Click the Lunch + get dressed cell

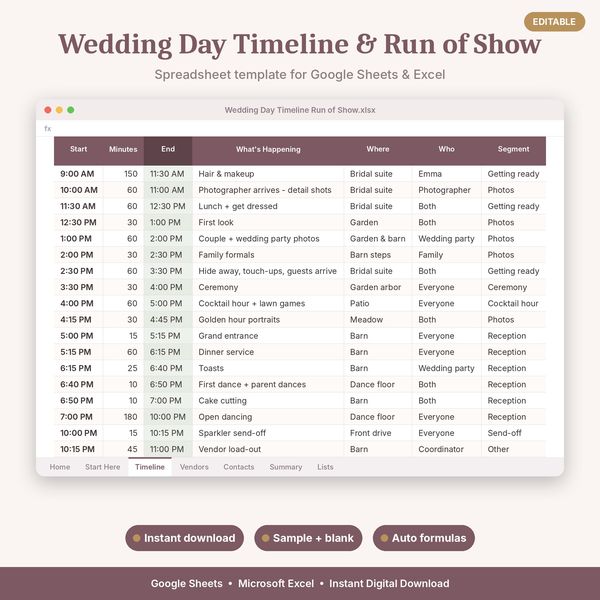(x=268, y=206)
